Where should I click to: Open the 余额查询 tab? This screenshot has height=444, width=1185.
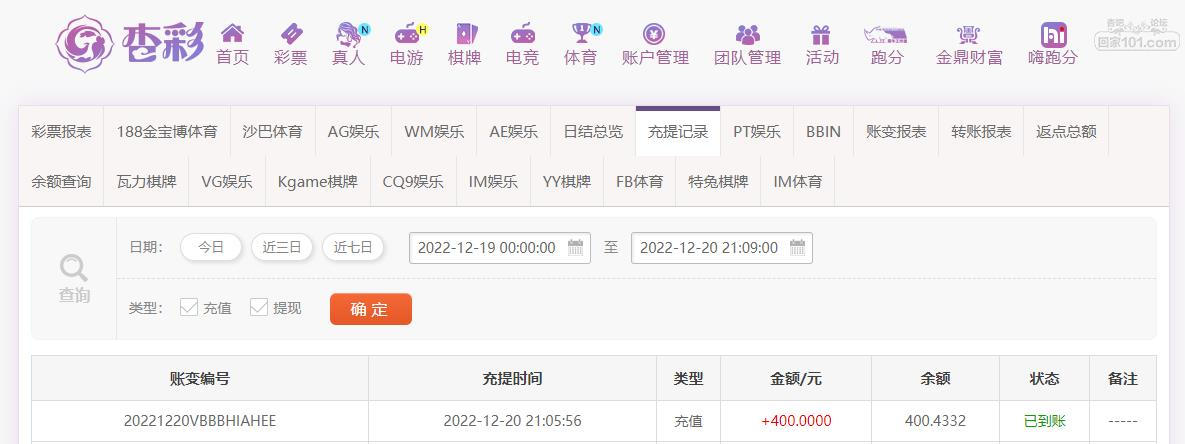pos(61,181)
